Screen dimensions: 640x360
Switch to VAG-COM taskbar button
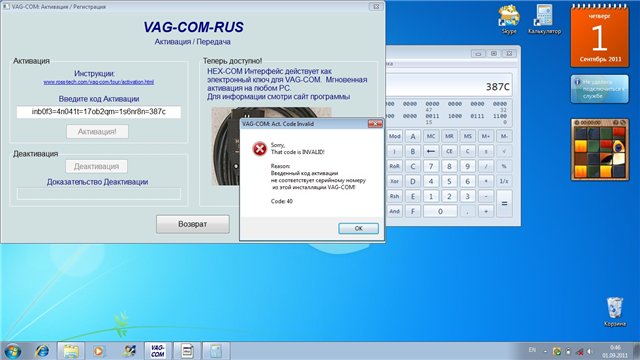(158, 351)
